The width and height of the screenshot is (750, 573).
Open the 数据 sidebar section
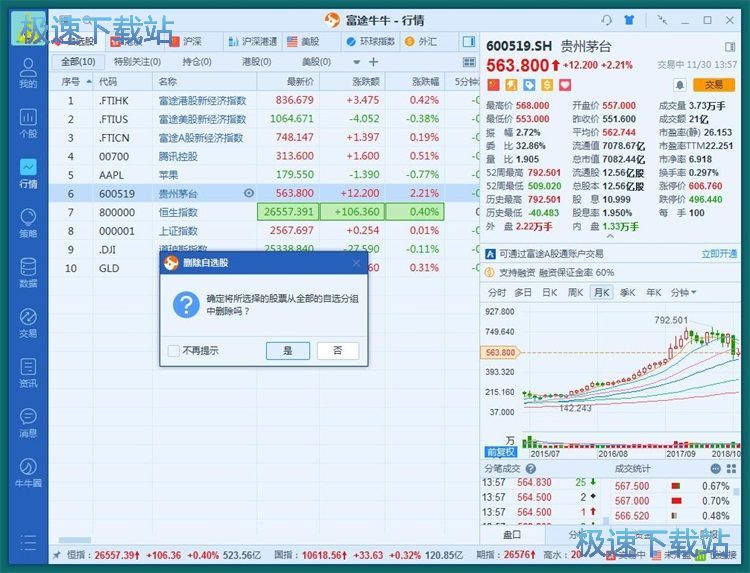pyautogui.click(x=28, y=273)
